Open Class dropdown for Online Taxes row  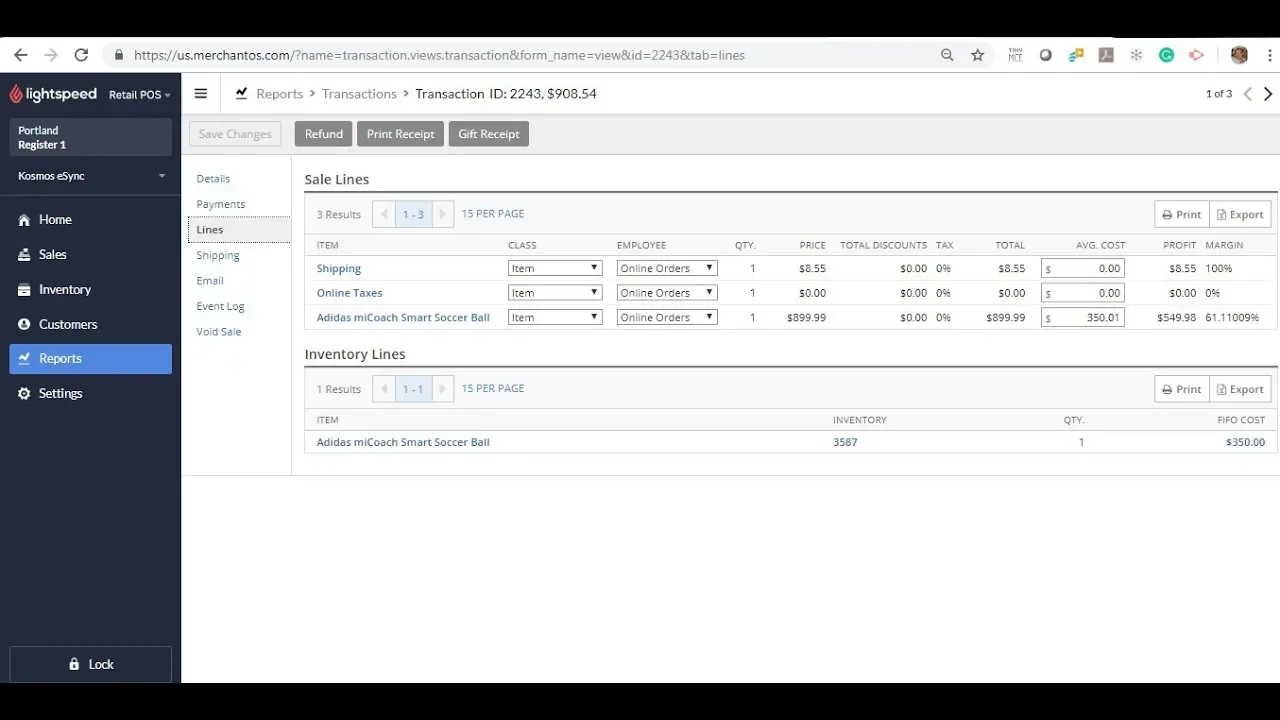tap(555, 293)
